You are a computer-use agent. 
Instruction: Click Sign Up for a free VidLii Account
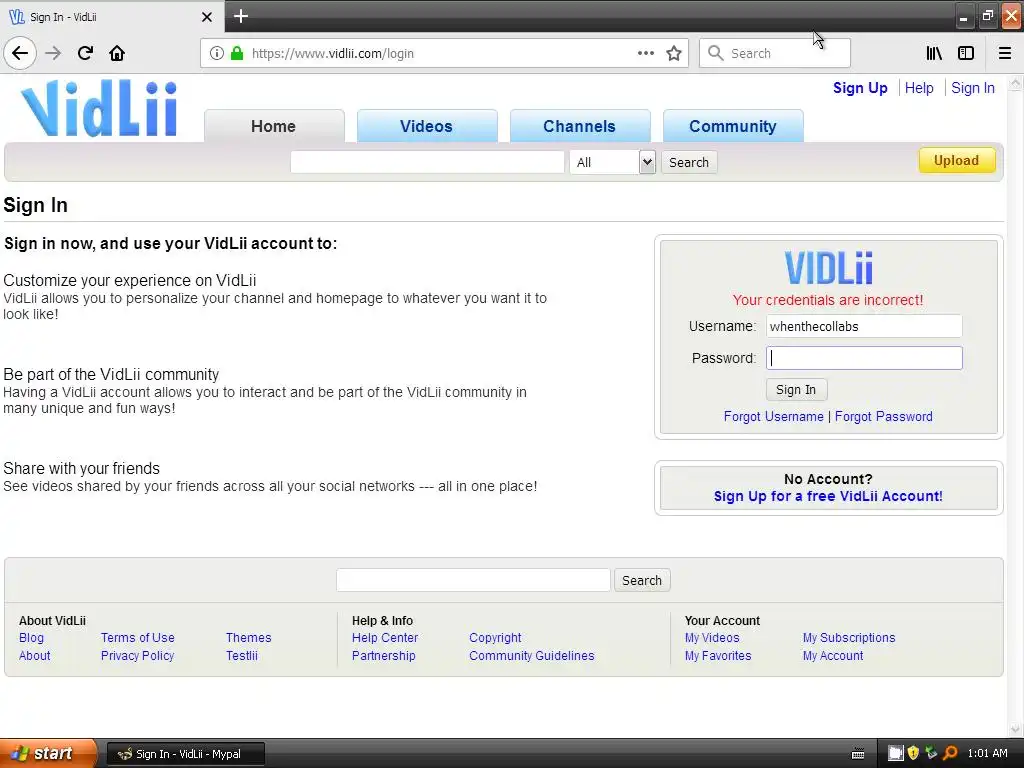pos(828,496)
